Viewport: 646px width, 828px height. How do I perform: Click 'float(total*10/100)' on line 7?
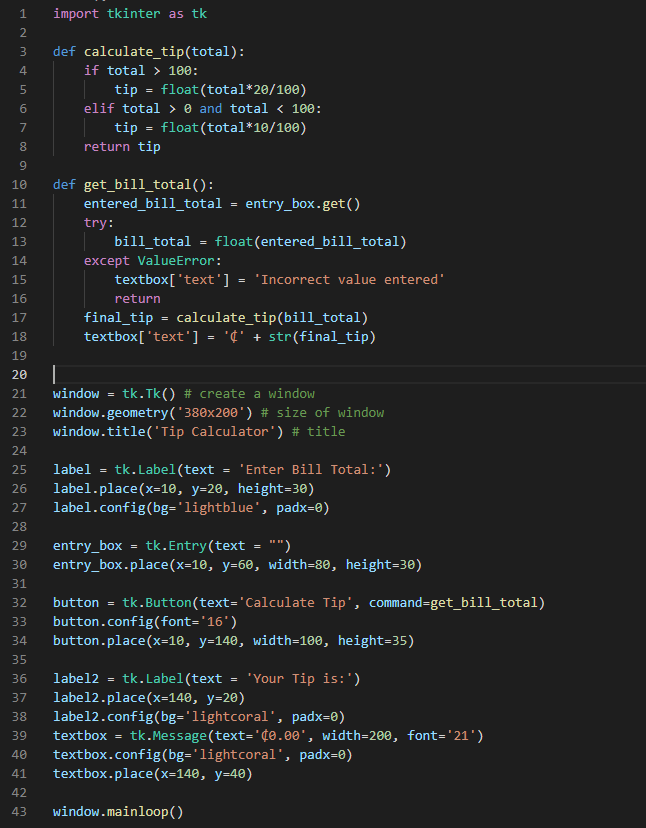click(233, 128)
